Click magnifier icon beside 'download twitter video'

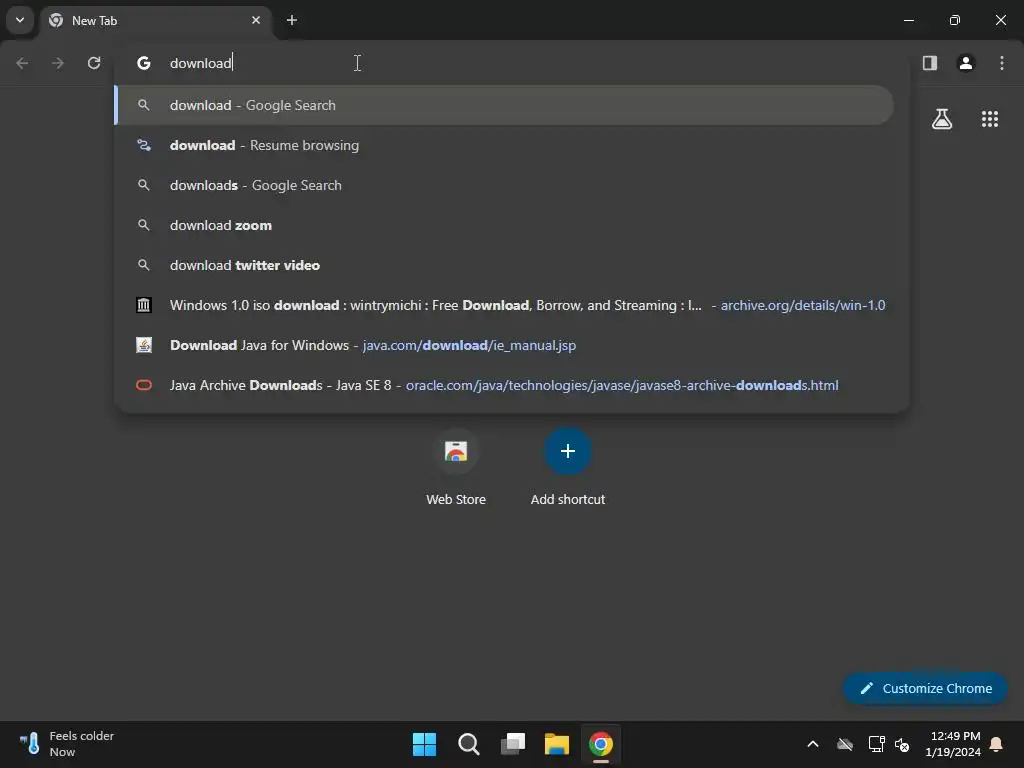tap(144, 265)
